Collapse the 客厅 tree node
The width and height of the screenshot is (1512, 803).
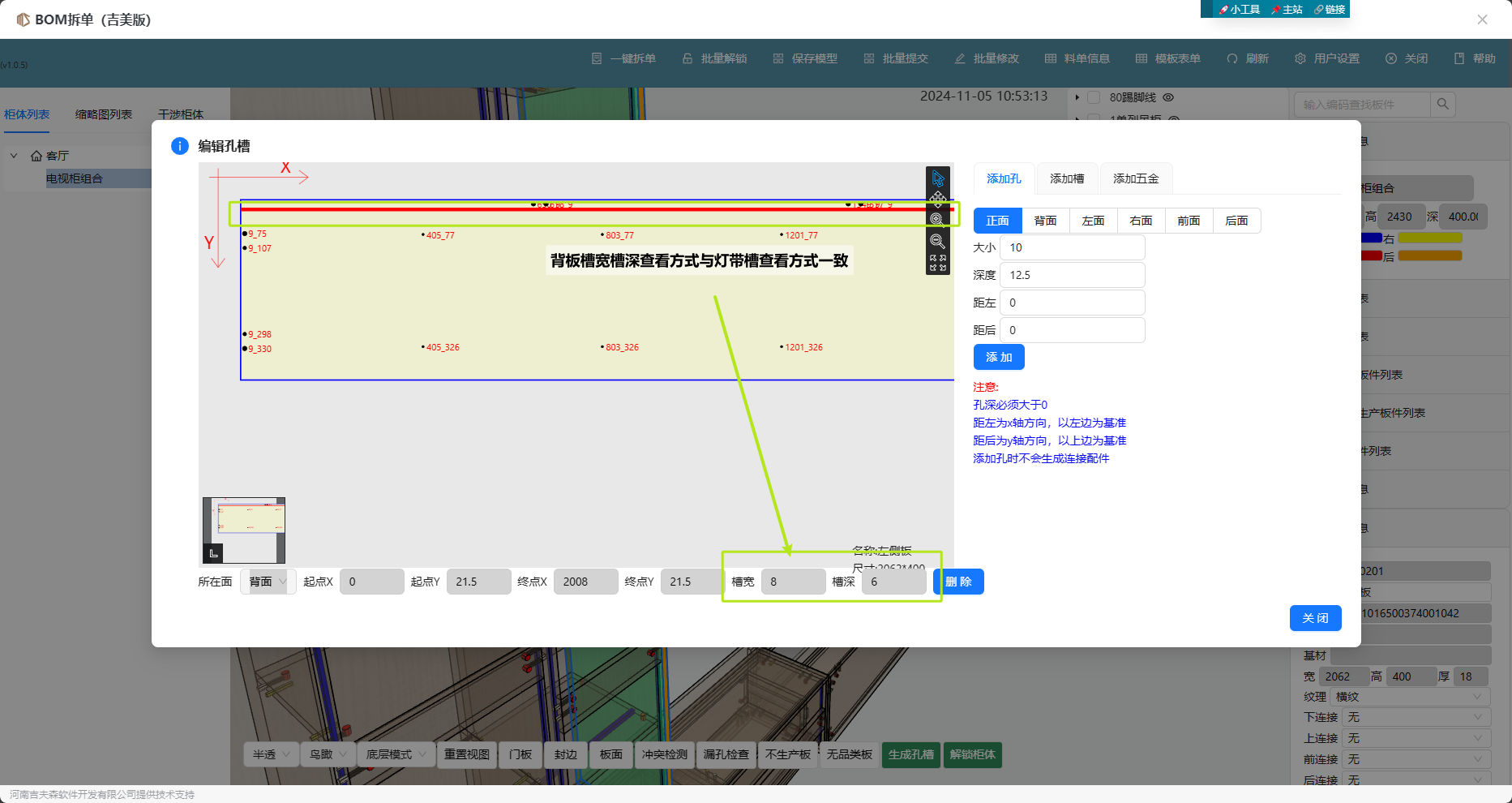[x=14, y=155]
